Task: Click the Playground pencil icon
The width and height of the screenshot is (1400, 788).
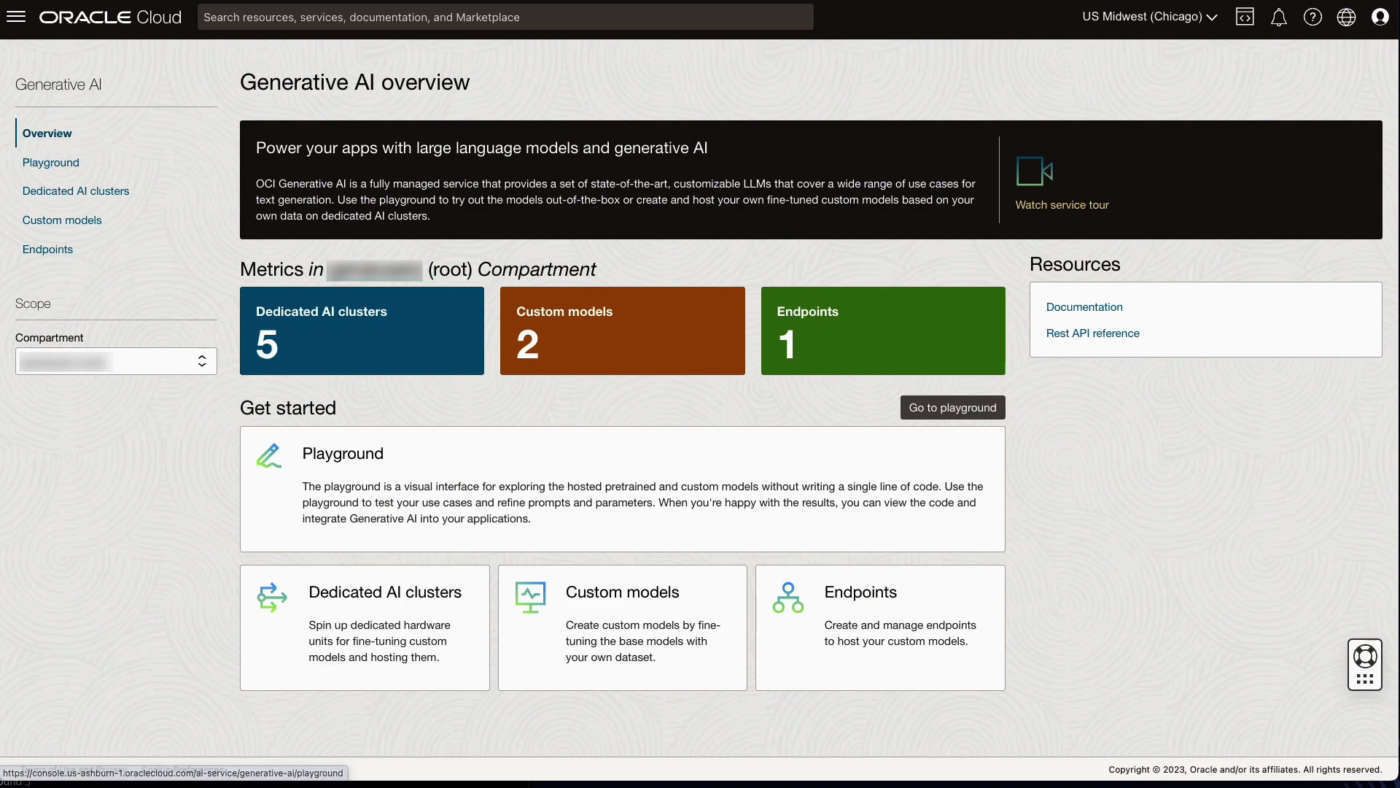Action: click(x=269, y=456)
